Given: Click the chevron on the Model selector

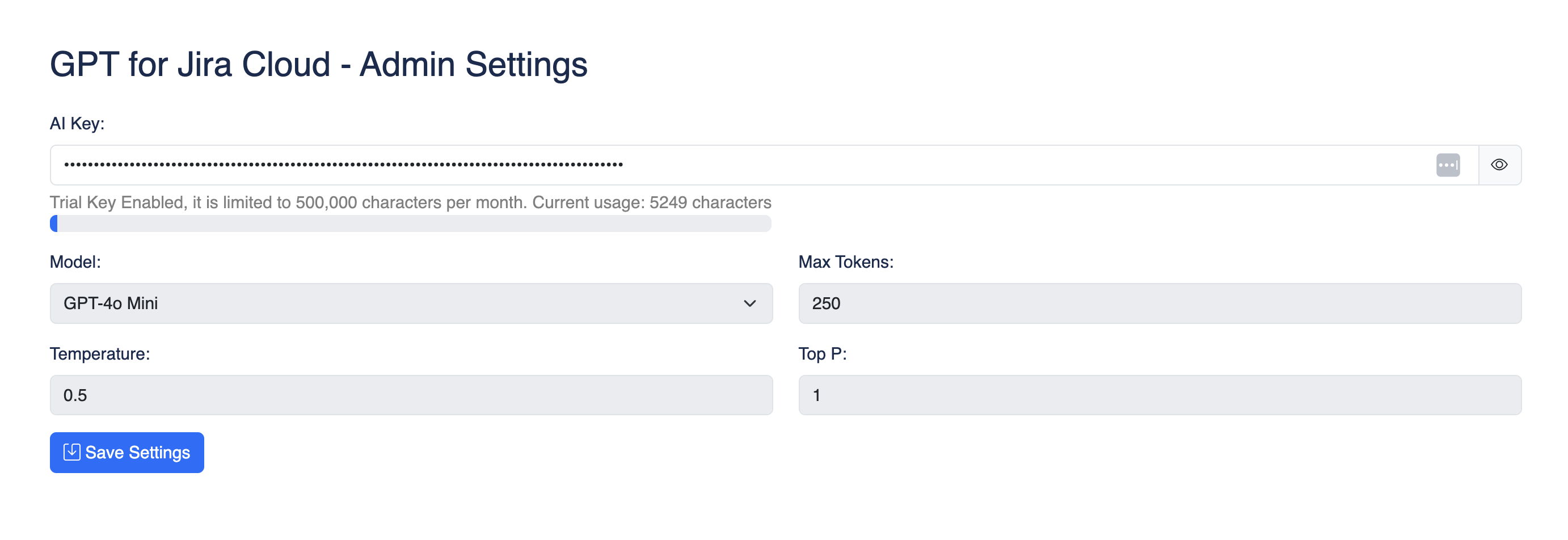Looking at the screenshot, I should click(751, 303).
